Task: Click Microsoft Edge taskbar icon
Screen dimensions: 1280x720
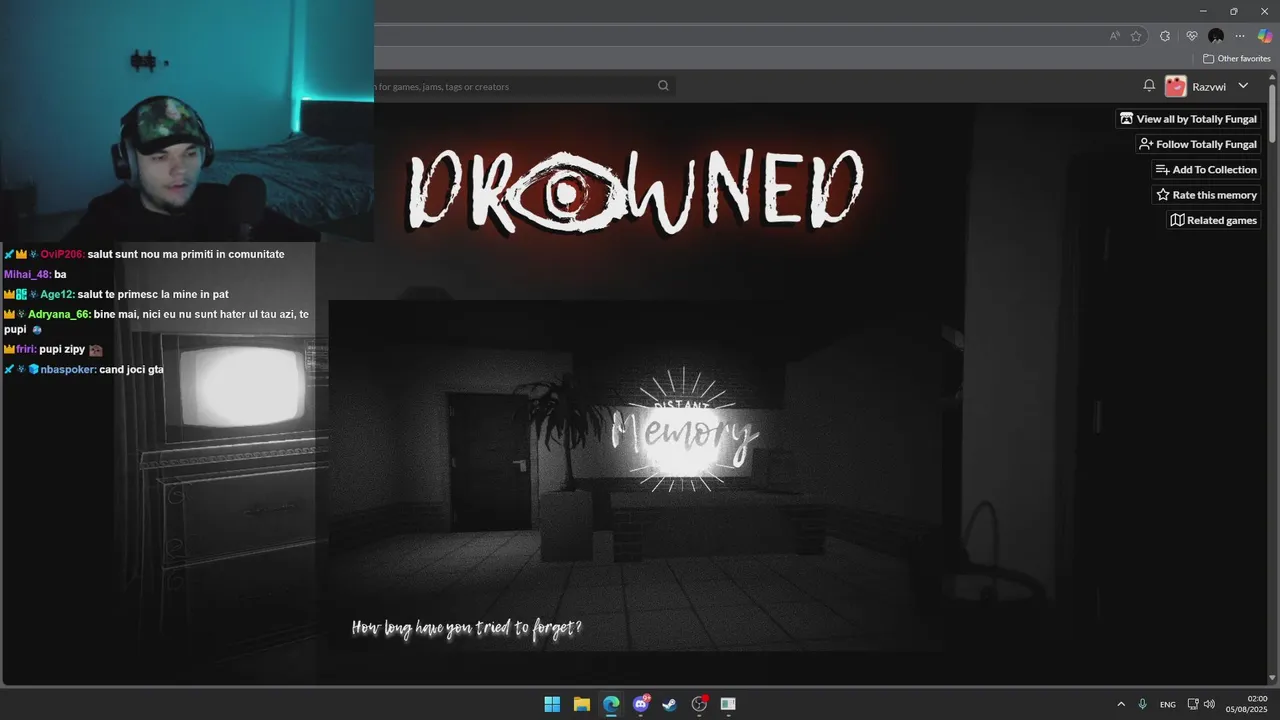Action: click(611, 704)
